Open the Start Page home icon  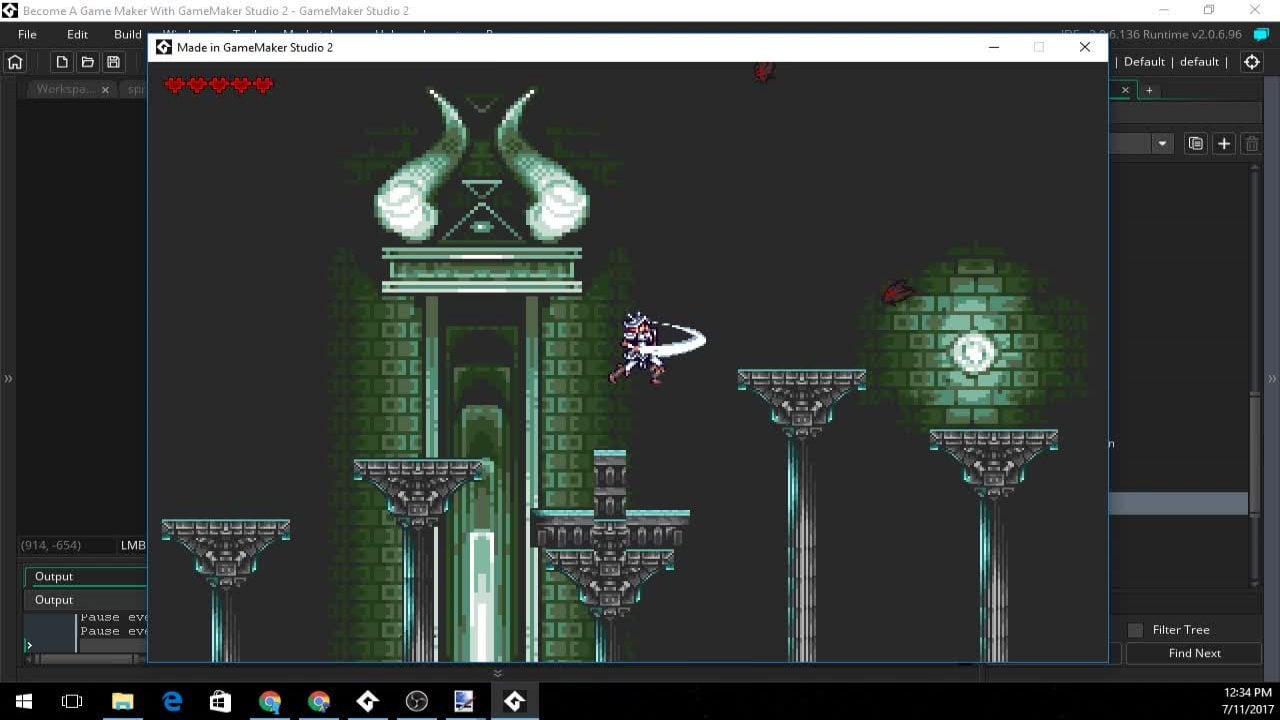click(15, 62)
